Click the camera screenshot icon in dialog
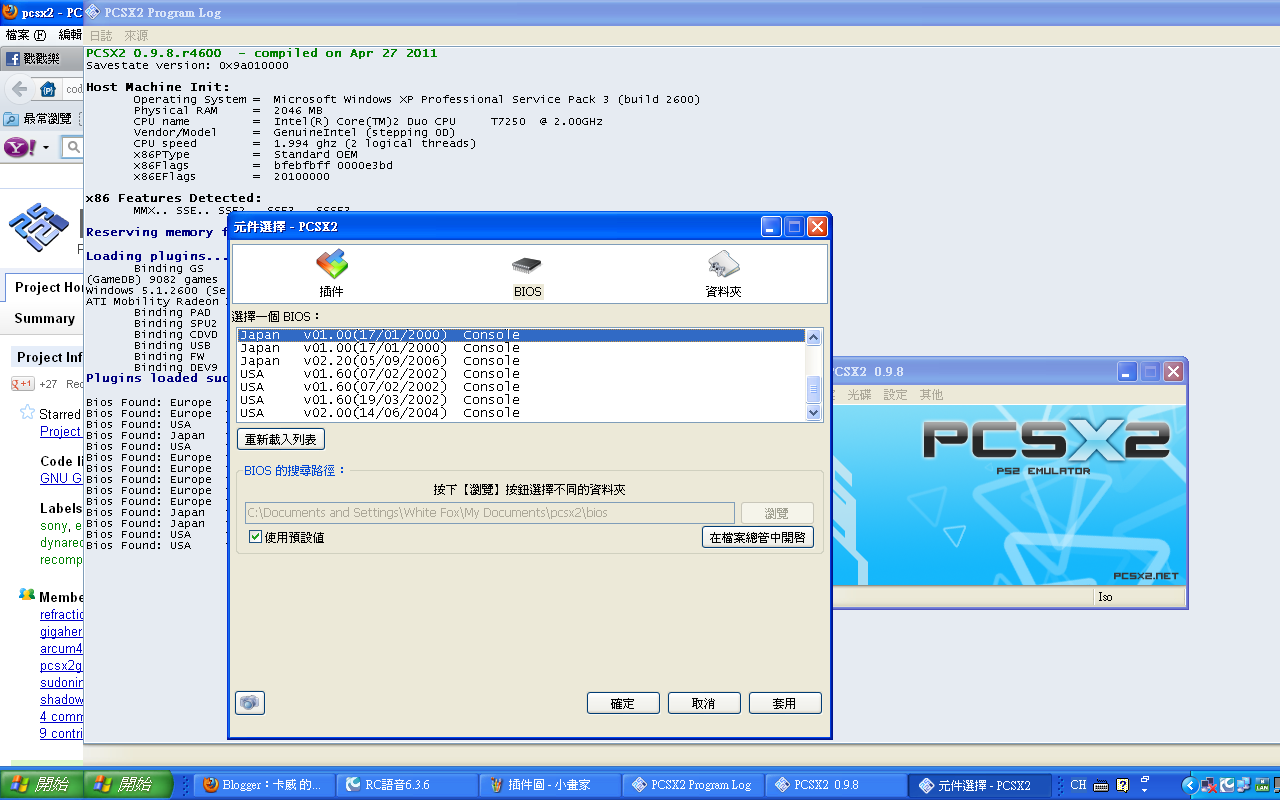The height and width of the screenshot is (800, 1280). (250, 703)
